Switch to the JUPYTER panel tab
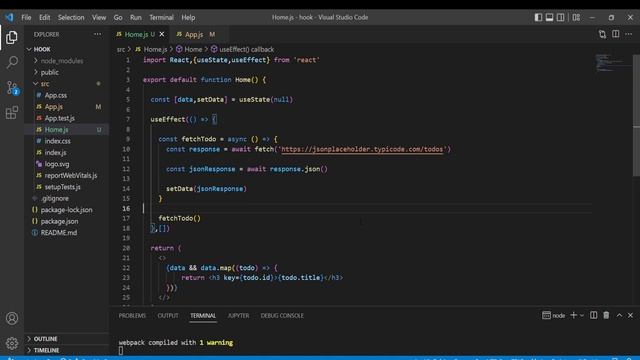The width and height of the screenshot is (640, 360). pyautogui.click(x=238, y=316)
